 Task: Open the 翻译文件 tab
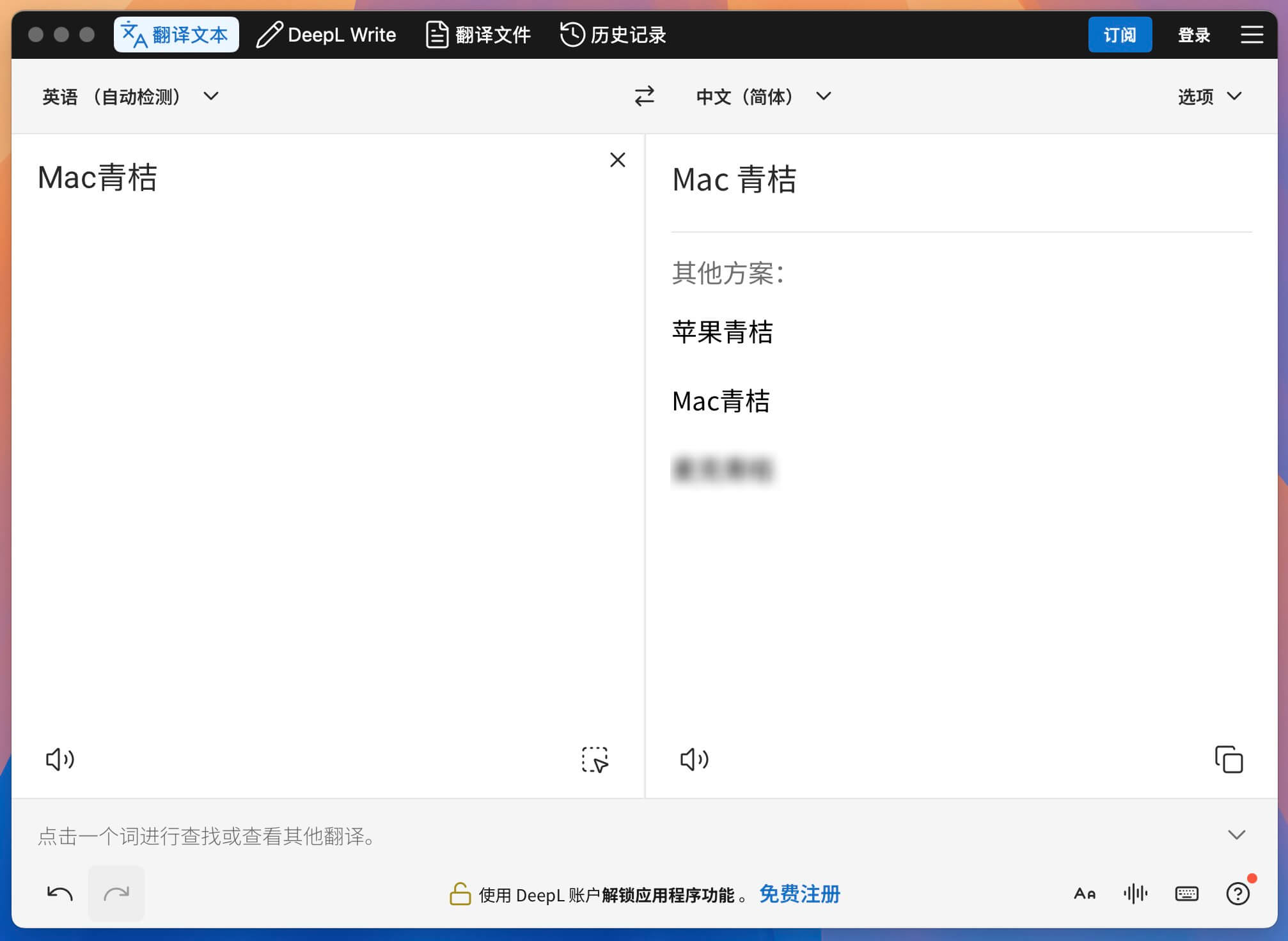(478, 35)
